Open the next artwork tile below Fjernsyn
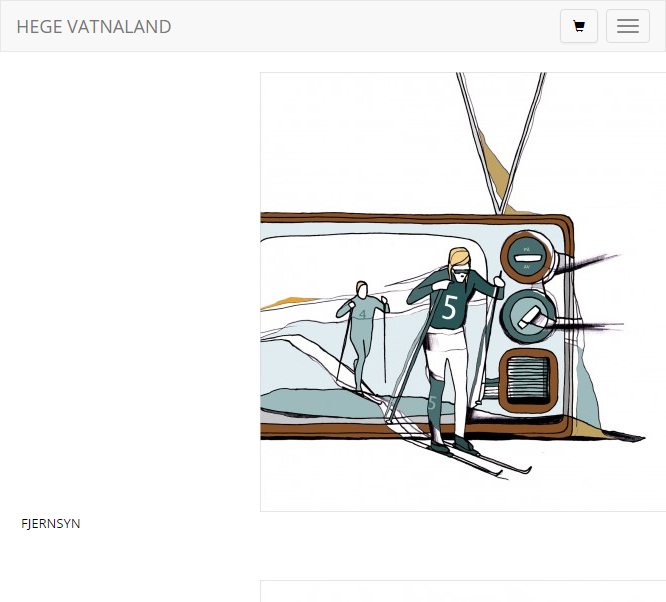 [x=463, y=591]
